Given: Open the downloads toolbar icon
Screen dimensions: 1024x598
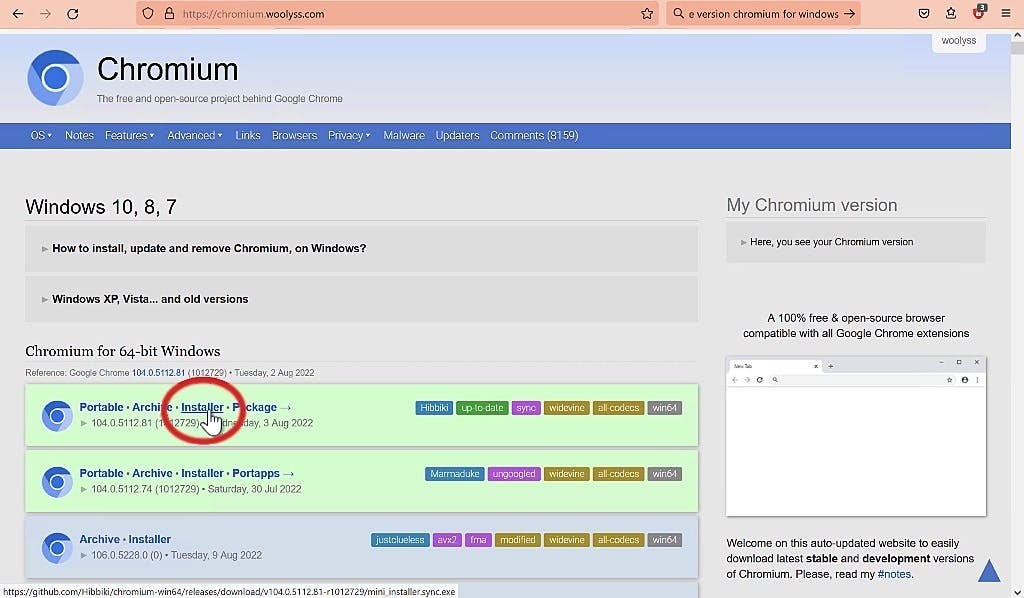Looking at the screenshot, I should [951, 13].
